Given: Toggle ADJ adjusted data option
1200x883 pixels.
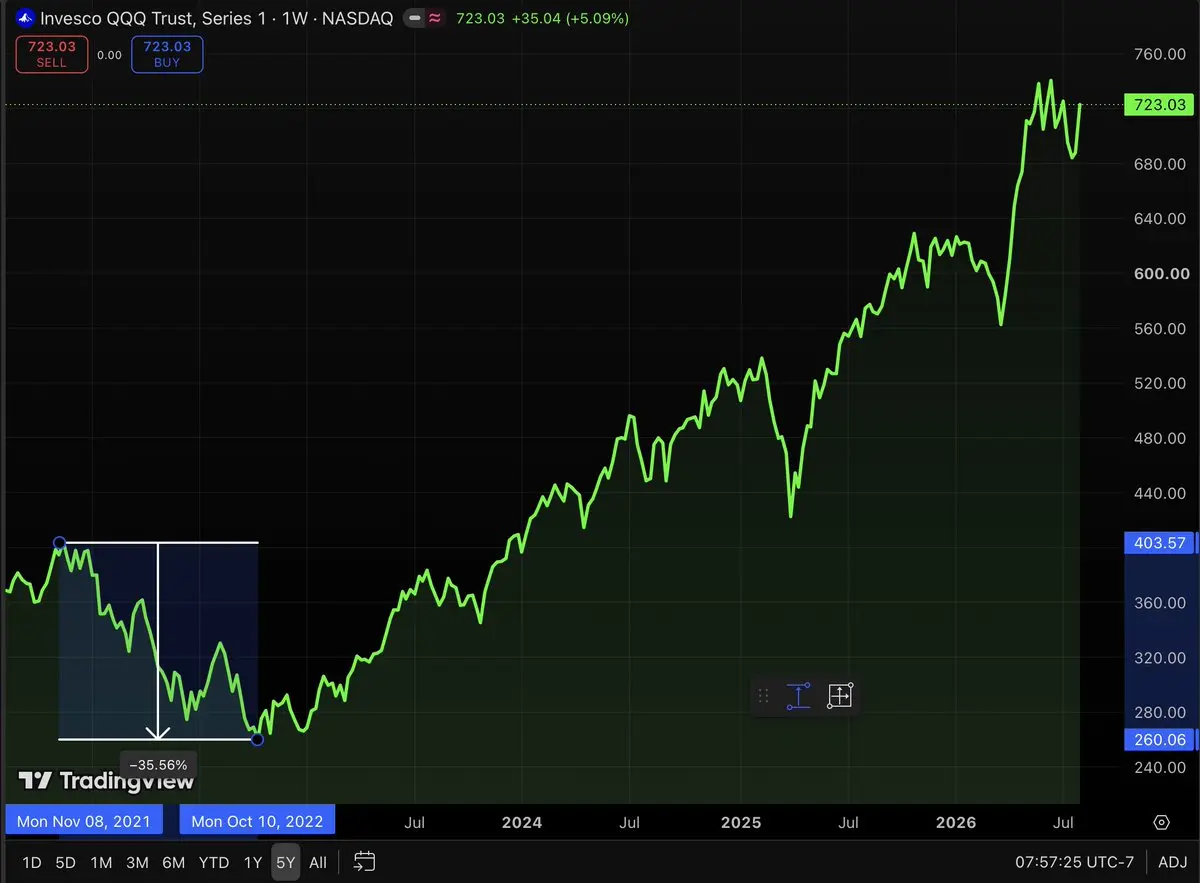Looking at the screenshot, I should coord(1173,862).
